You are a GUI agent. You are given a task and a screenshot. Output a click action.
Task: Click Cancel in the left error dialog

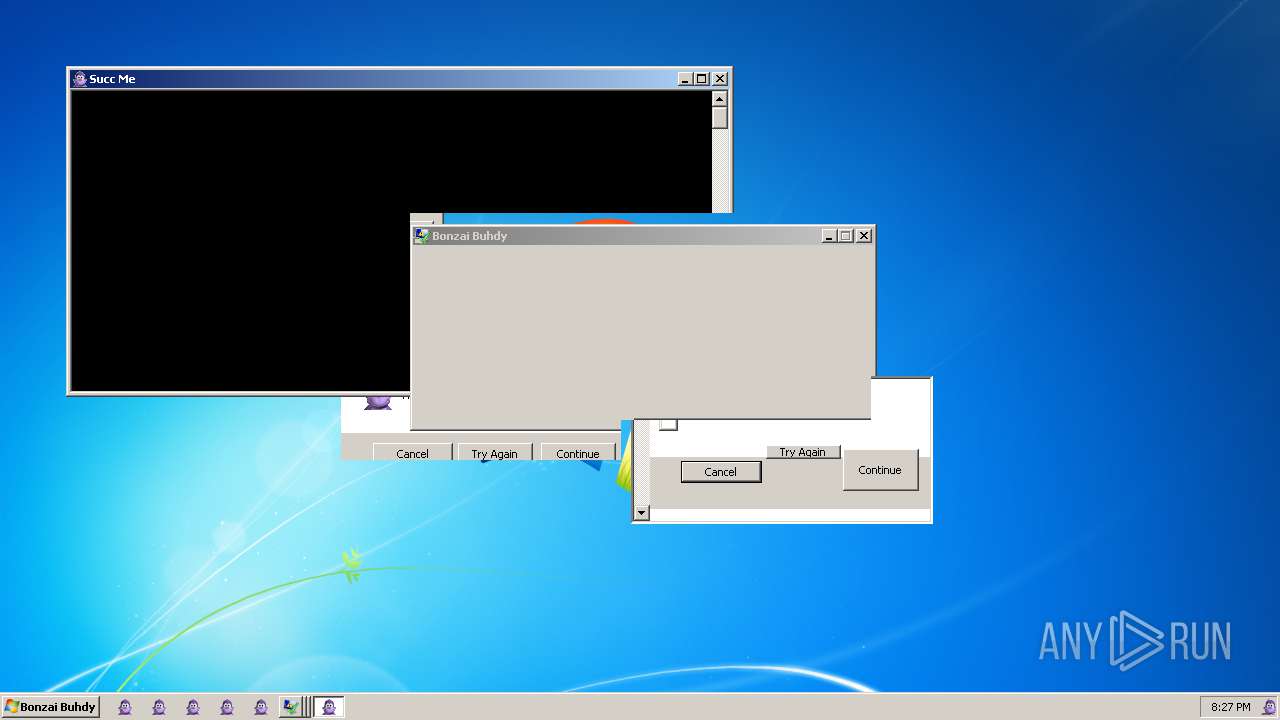coord(412,453)
